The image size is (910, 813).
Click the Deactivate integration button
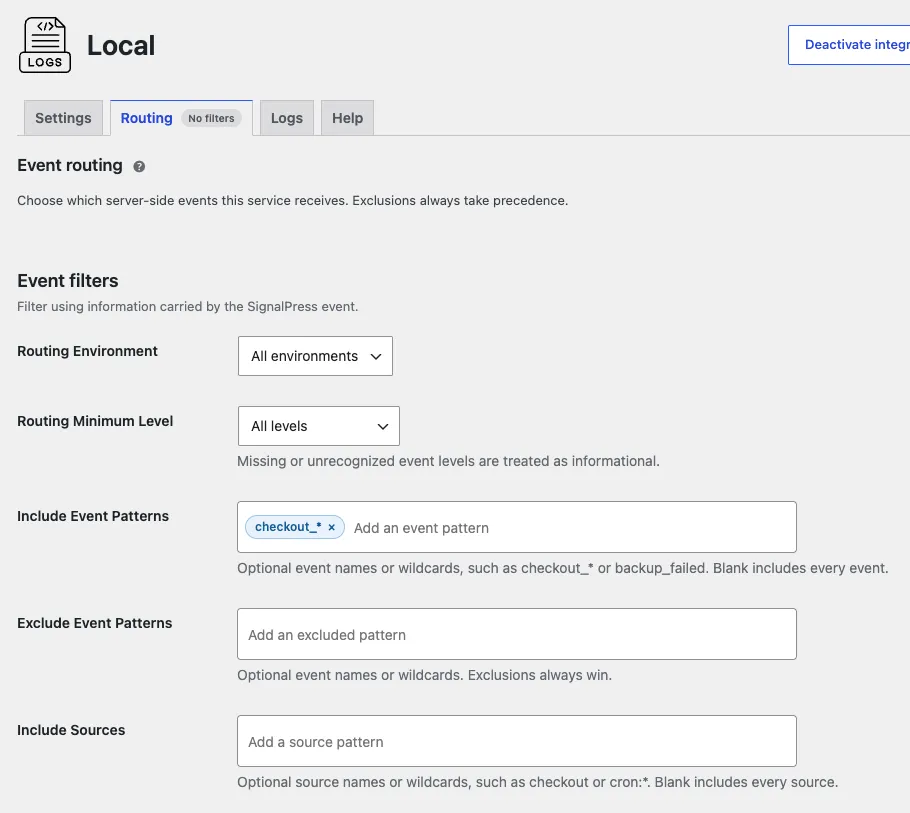click(x=849, y=45)
